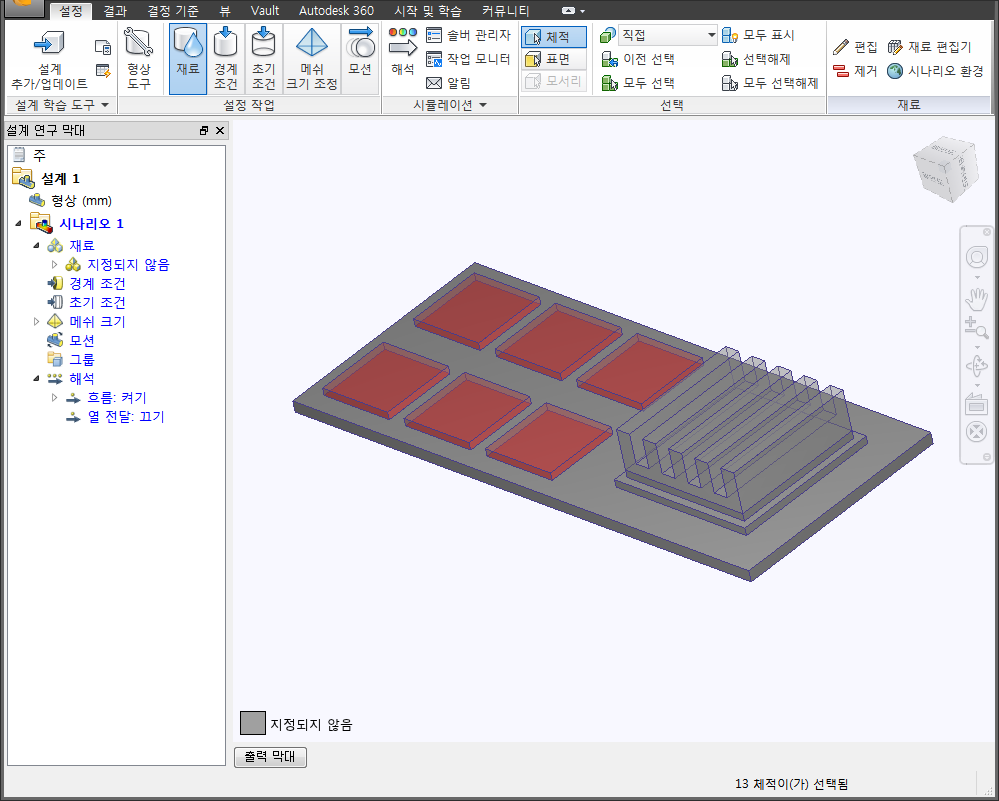Enable 모서리 selection mode
Screen dimensions: 999x801
(x=554, y=82)
